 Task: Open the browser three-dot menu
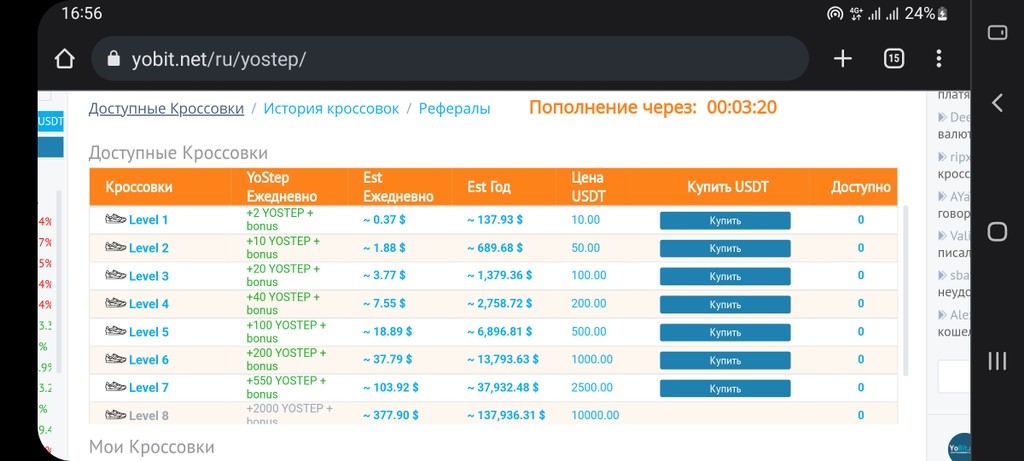pos(938,59)
